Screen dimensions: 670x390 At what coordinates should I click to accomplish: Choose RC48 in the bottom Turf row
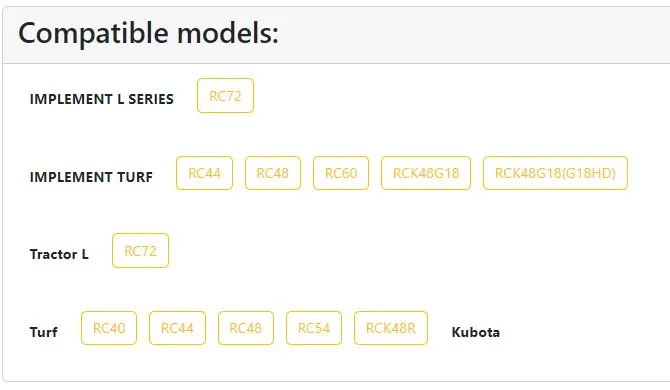[246, 328]
